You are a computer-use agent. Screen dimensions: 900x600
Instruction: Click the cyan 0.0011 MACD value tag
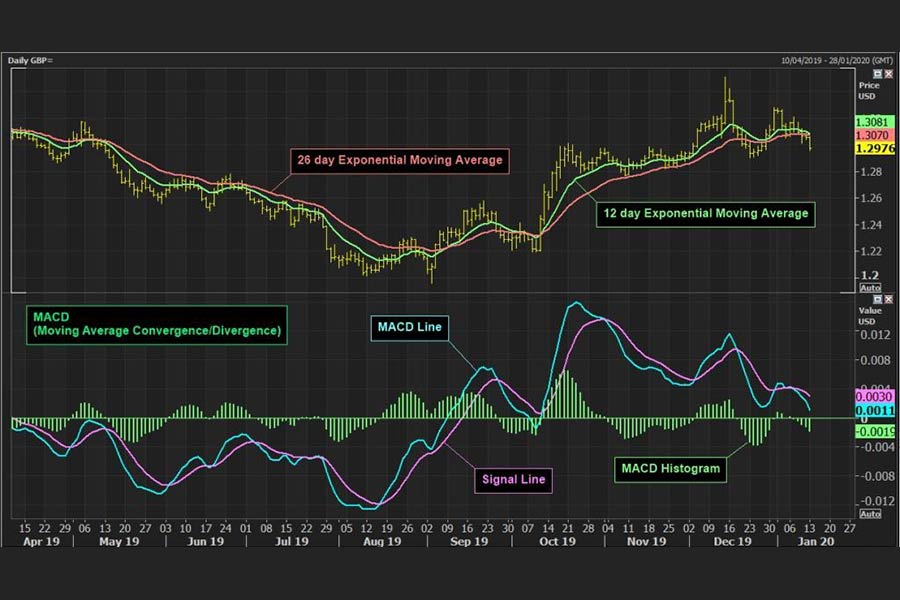pyautogui.click(x=874, y=410)
